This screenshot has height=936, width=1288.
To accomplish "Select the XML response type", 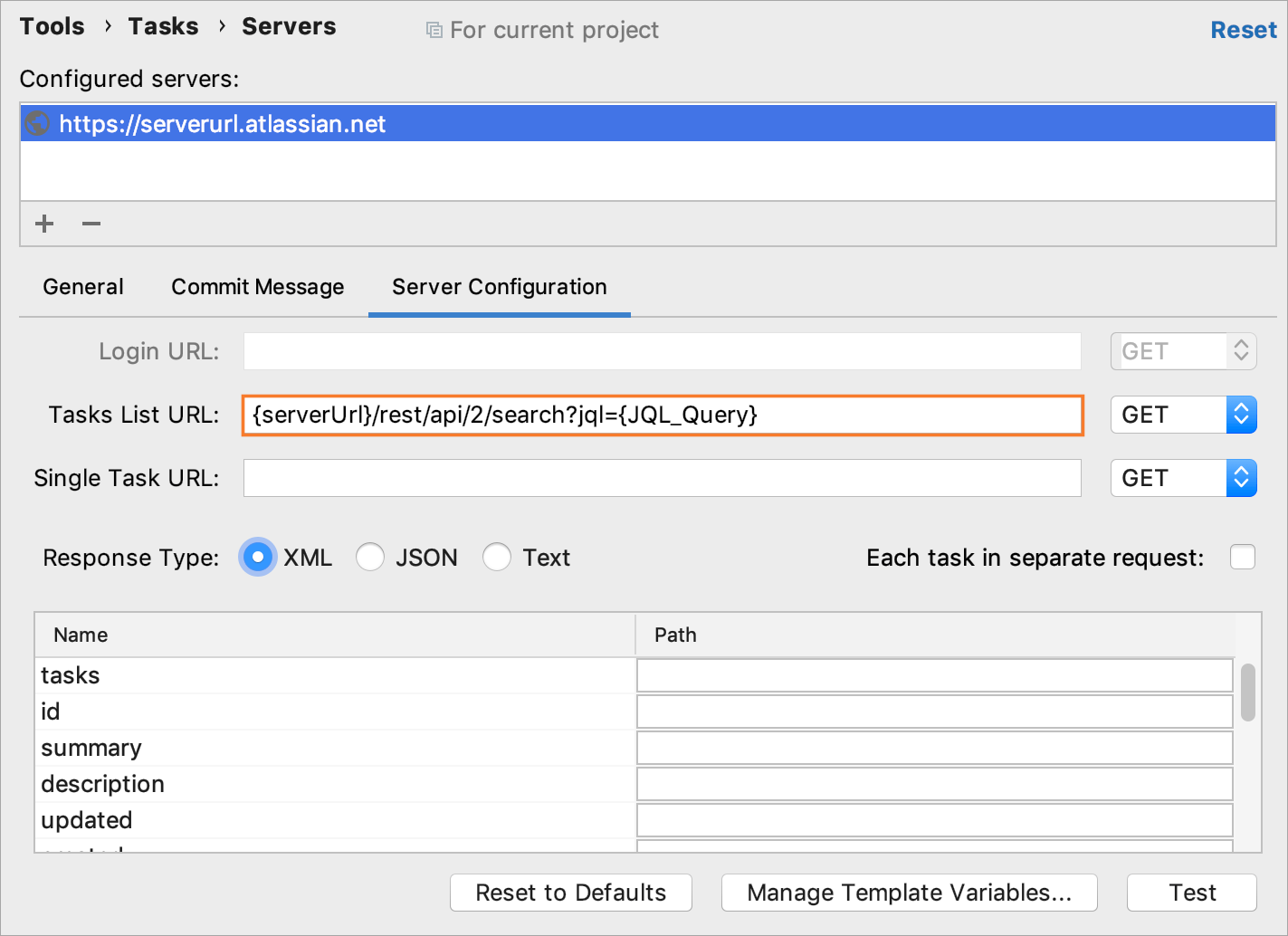I will [258, 557].
